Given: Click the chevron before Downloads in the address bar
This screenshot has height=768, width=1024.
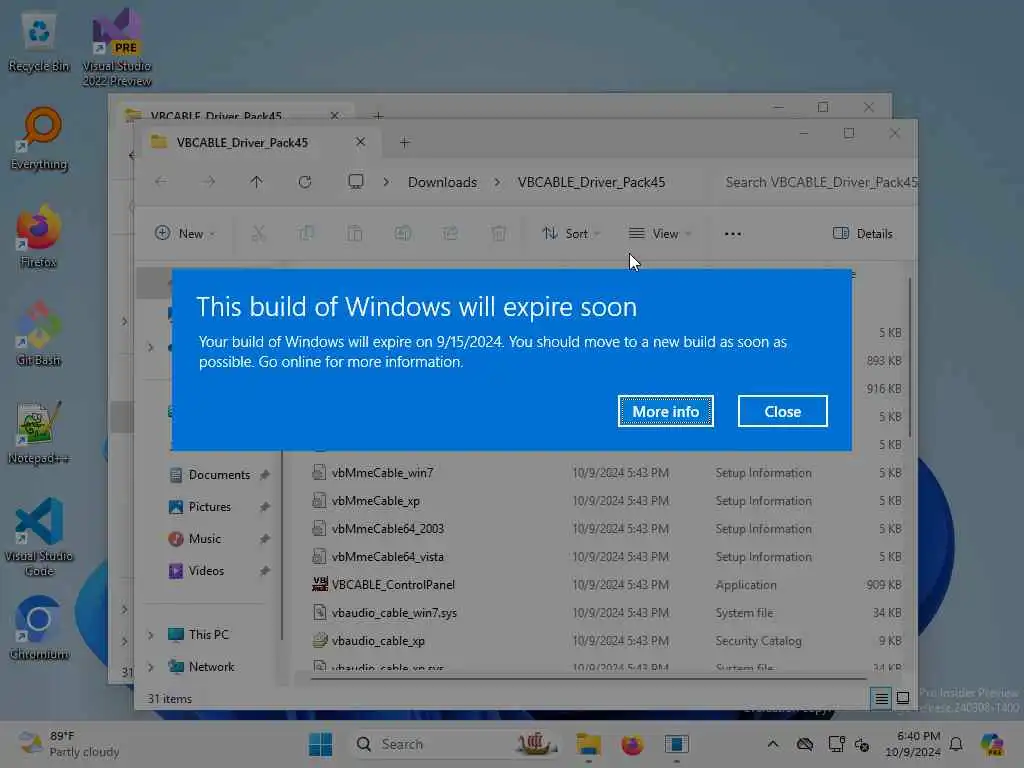Looking at the screenshot, I should tap(386, 182).
